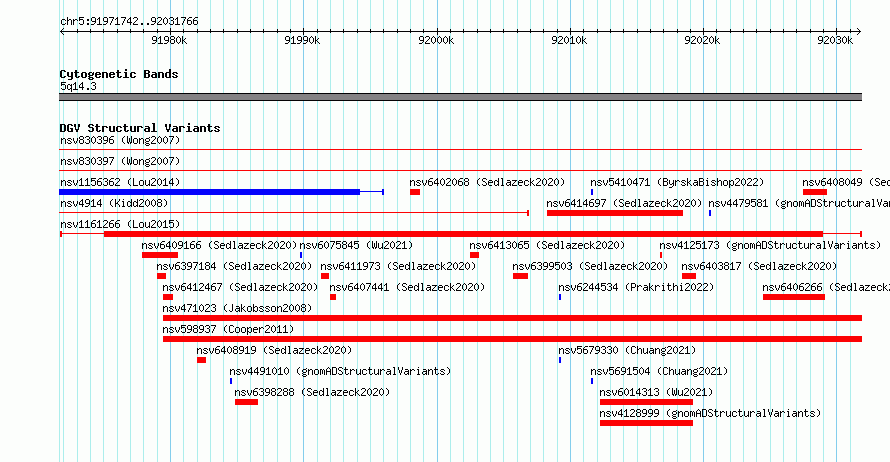Open nsv6409166 (Sedlazeck2020) label
Viewport: 890px width, 462px height.
219,245
